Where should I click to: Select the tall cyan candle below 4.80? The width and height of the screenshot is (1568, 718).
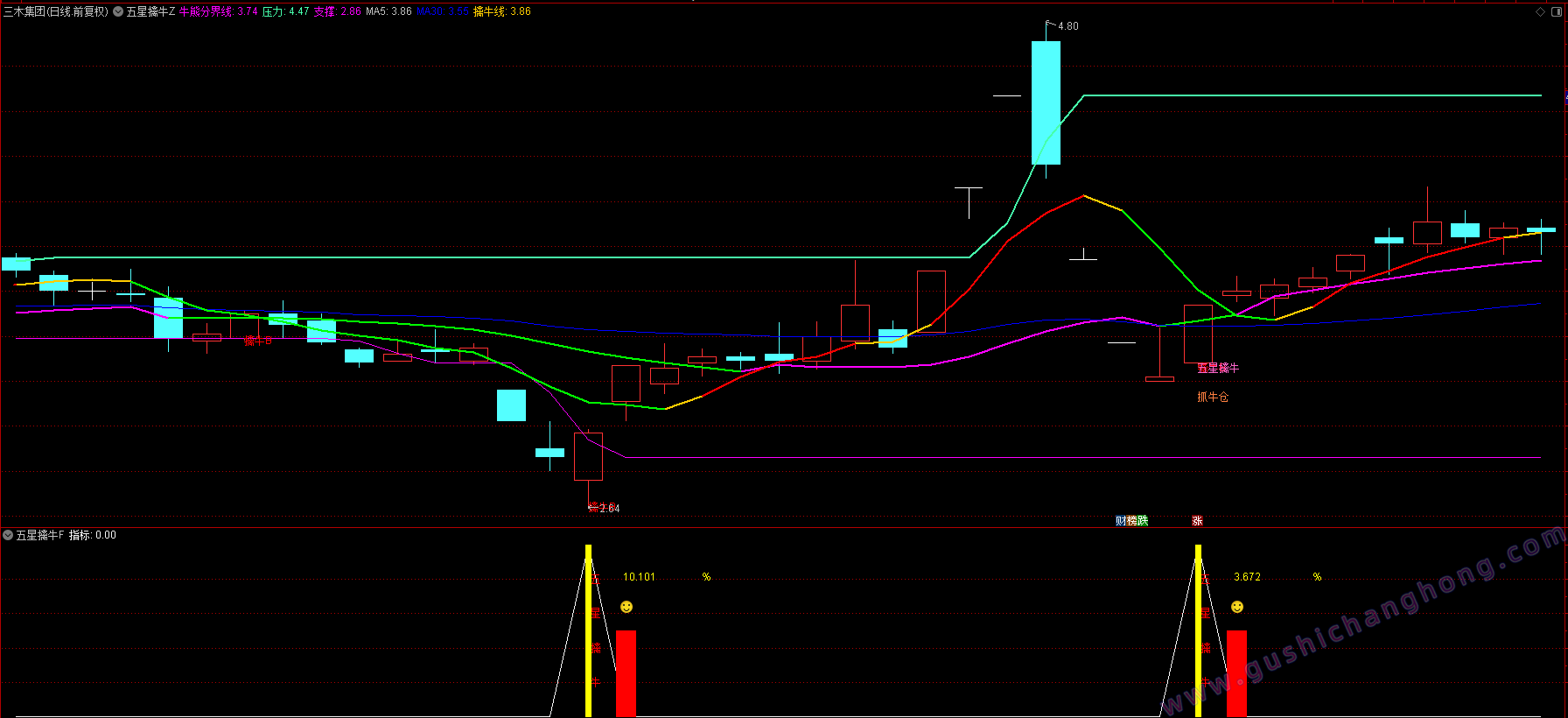[x=1046, y=102]
